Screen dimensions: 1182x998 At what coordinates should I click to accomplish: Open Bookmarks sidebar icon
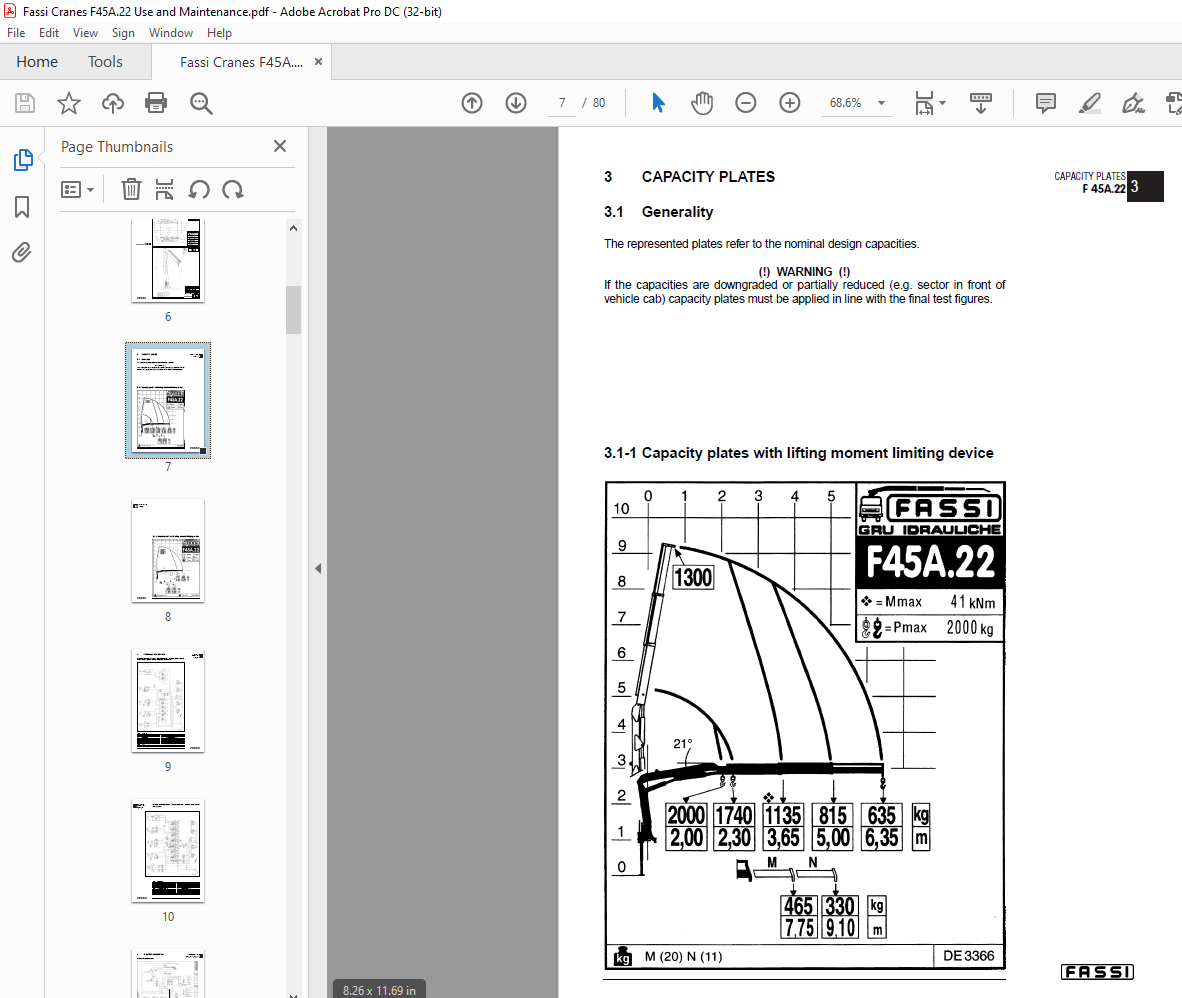(23, 207)
